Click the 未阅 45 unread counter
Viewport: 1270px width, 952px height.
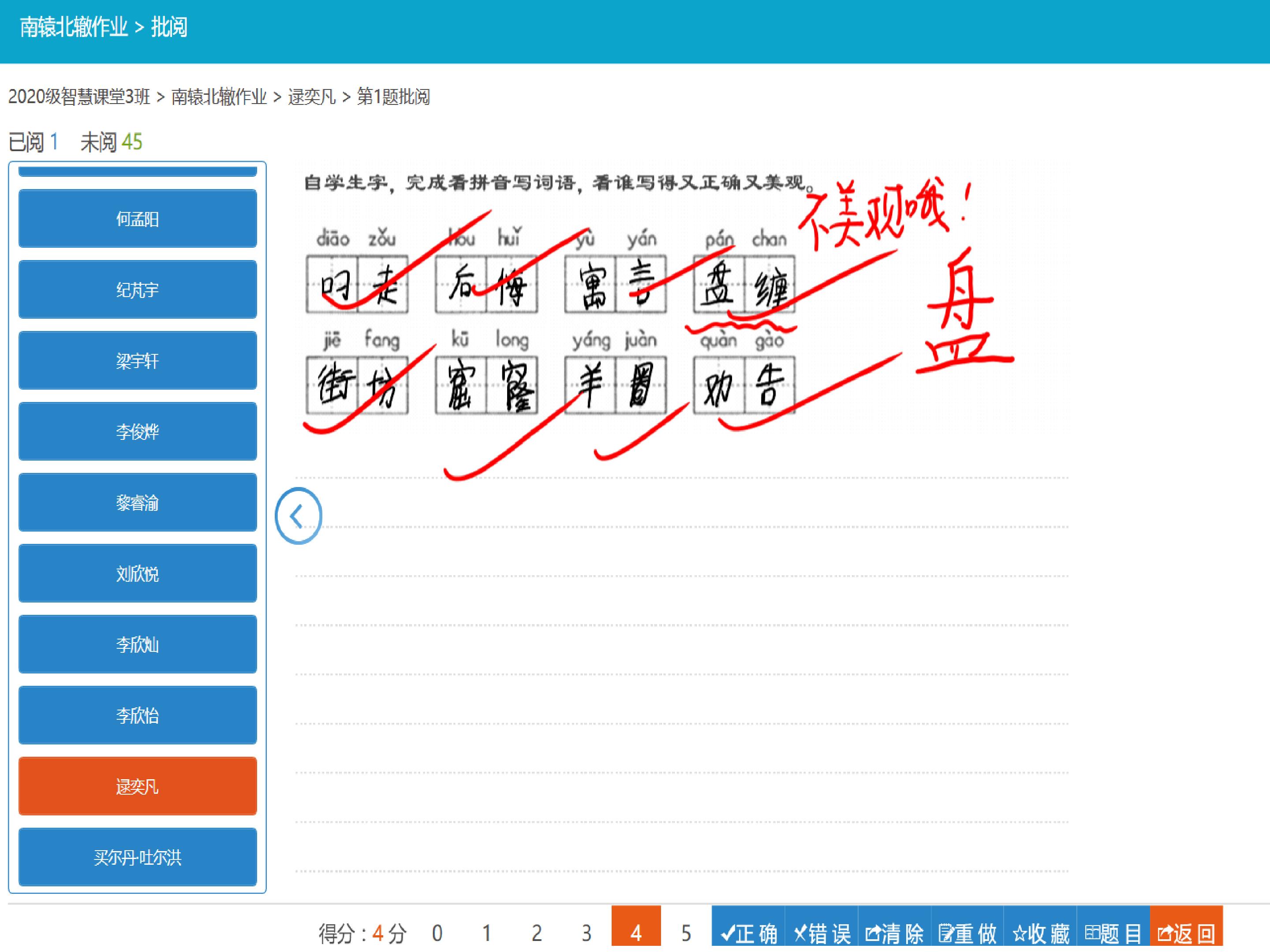(x=112, y=142)
